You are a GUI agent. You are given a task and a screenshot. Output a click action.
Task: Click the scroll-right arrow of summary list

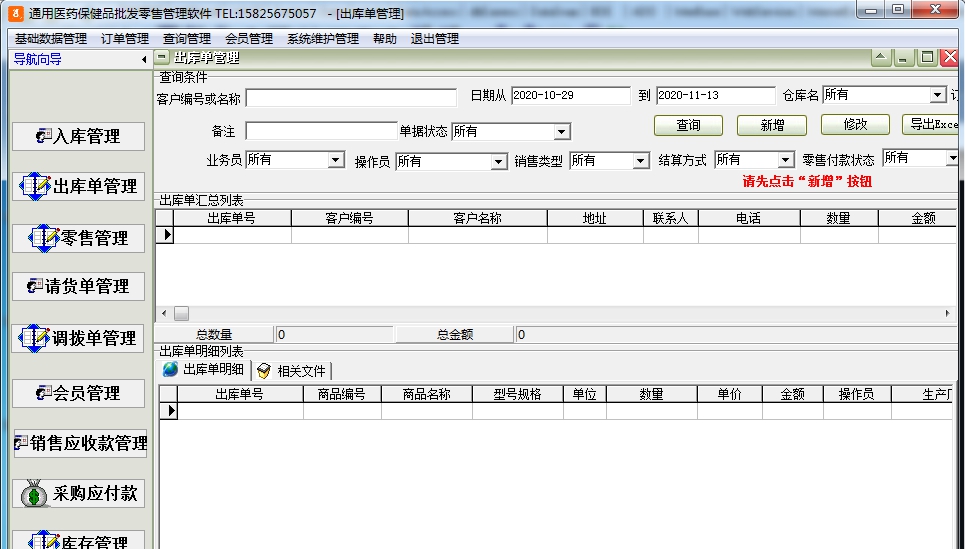tap(947, 313)
